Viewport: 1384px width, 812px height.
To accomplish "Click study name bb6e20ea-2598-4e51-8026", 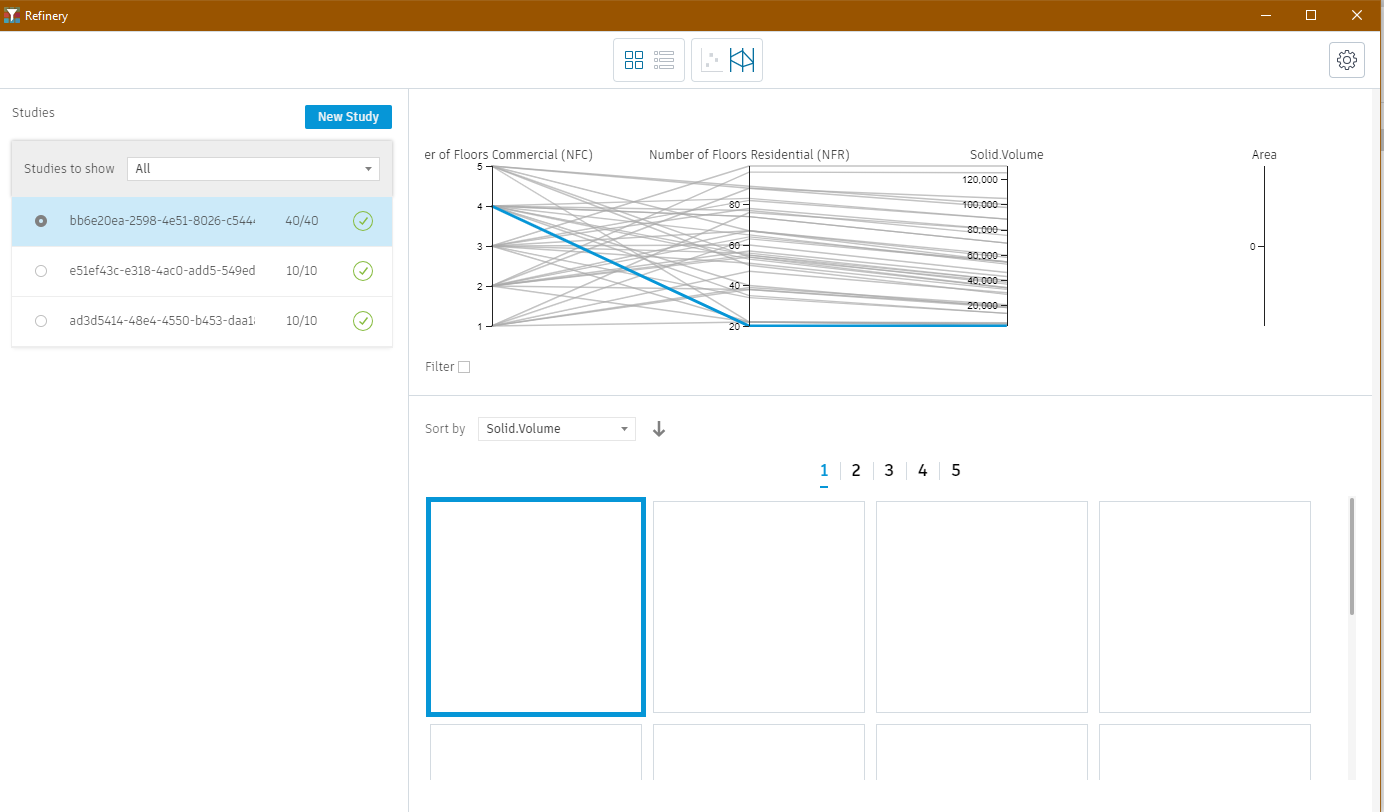I will pyautogui.click(x=162, y=221).
